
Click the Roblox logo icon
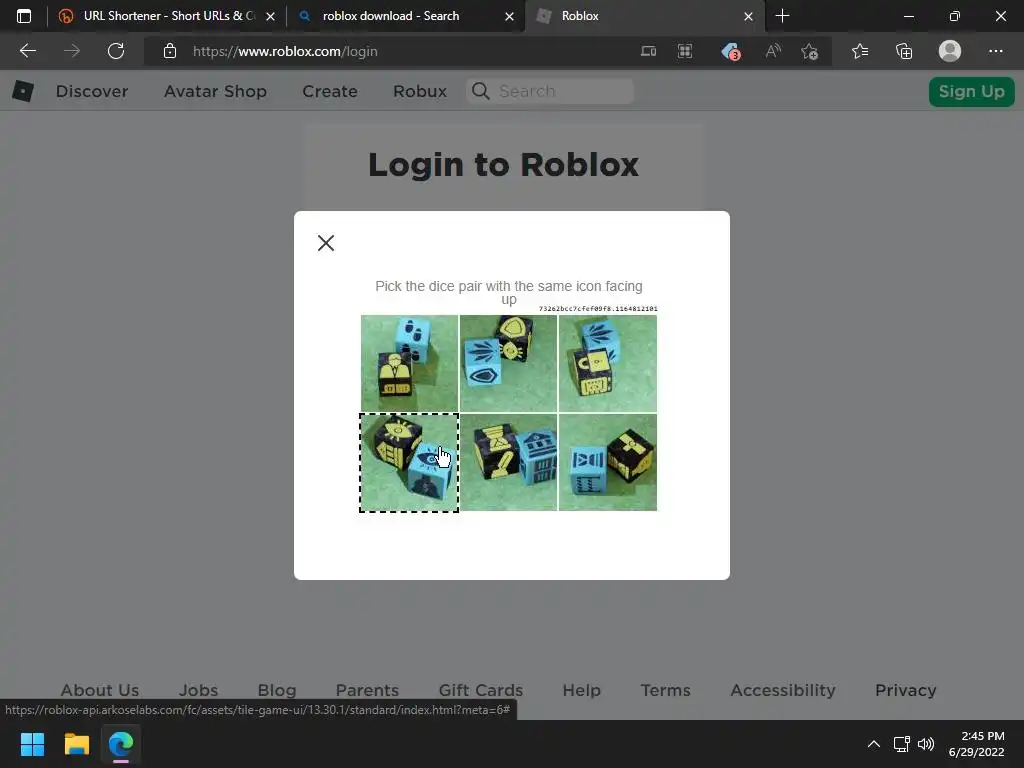click(23, 91)
